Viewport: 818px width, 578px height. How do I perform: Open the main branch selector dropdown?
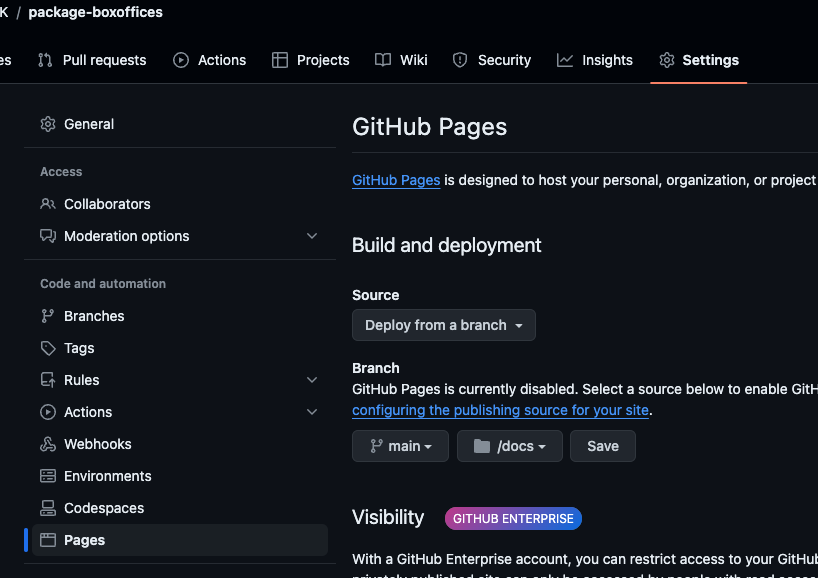click(x=400, y=446)
